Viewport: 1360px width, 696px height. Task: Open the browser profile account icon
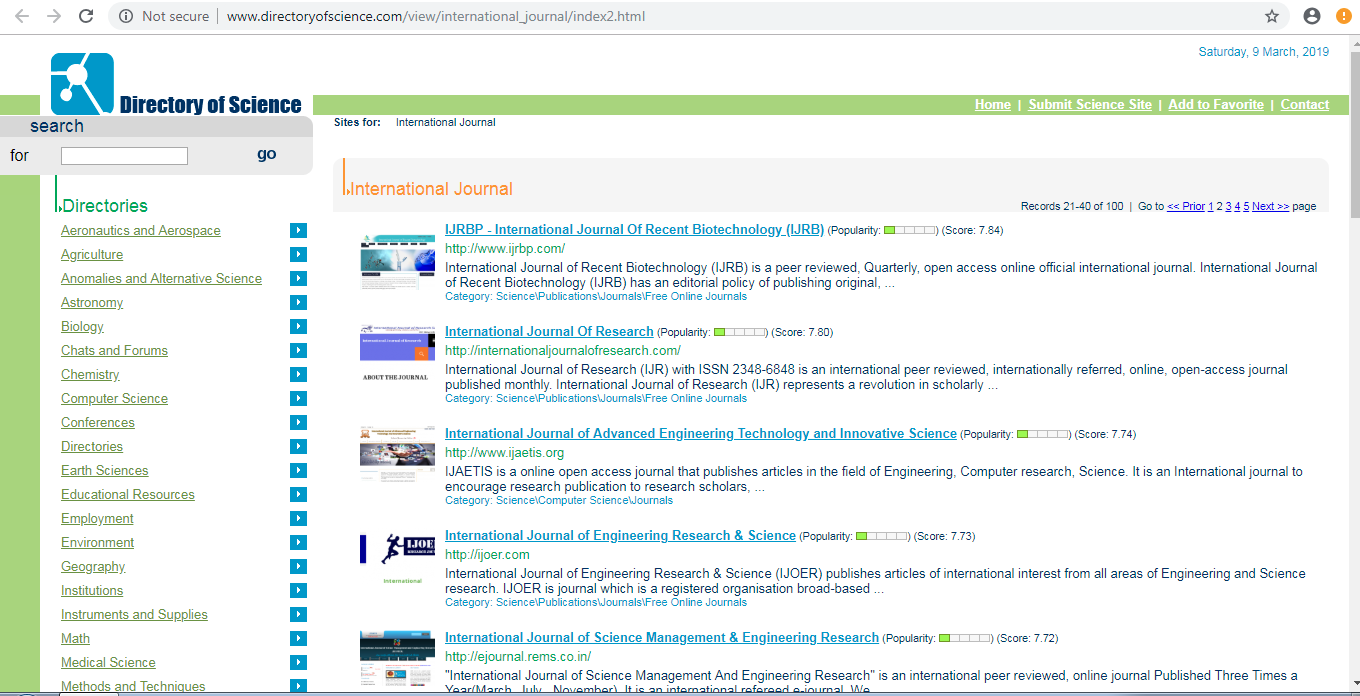(x=1312, y=16)
